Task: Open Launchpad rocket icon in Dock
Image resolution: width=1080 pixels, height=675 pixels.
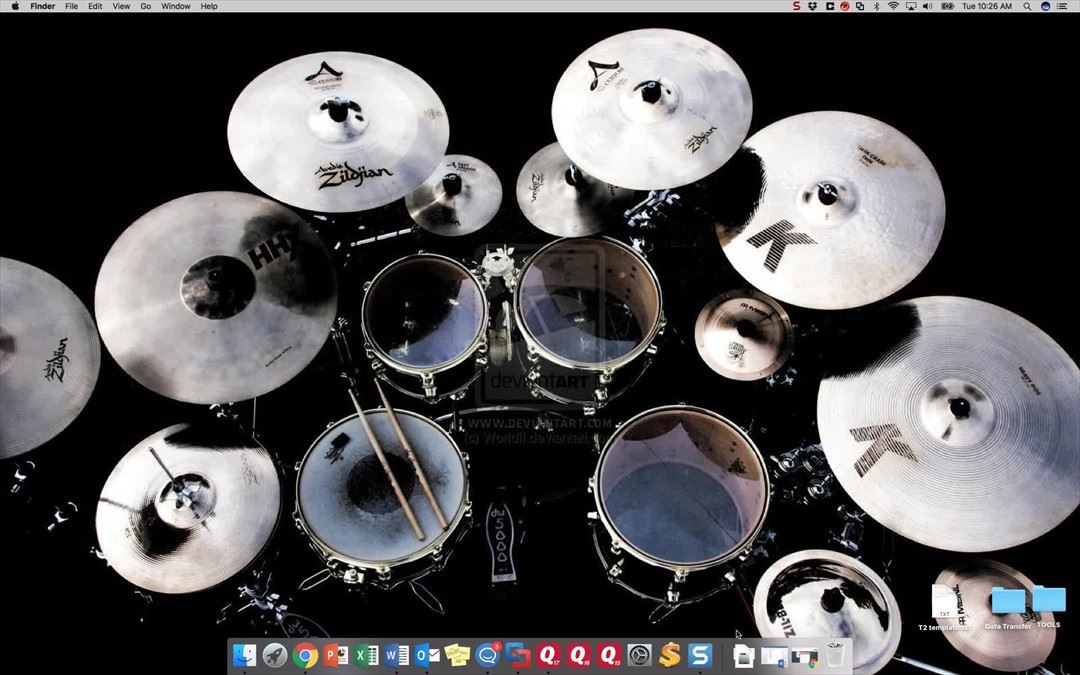Action: click(275, 655)
